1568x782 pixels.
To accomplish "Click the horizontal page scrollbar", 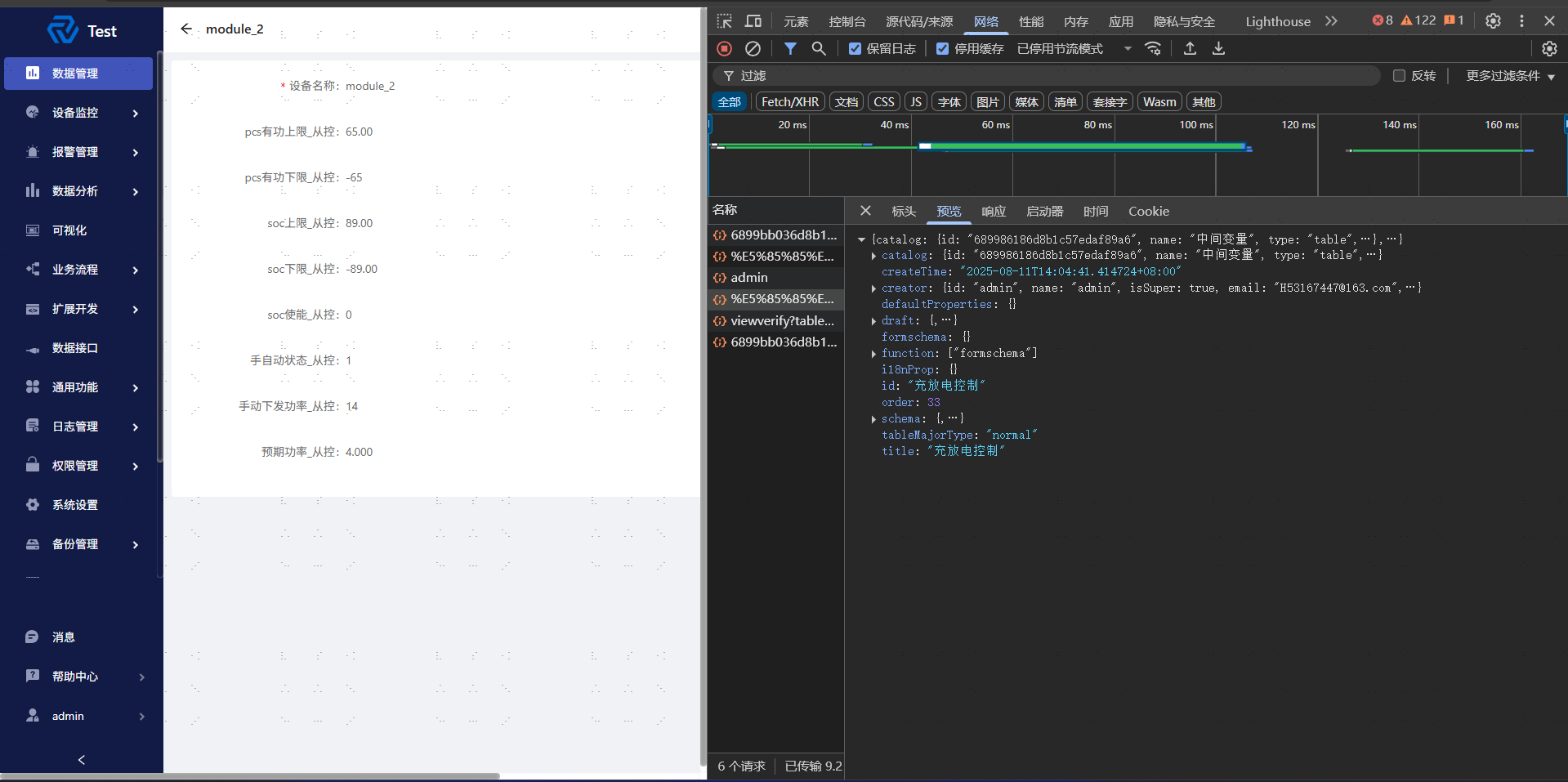I will (250, 776).
